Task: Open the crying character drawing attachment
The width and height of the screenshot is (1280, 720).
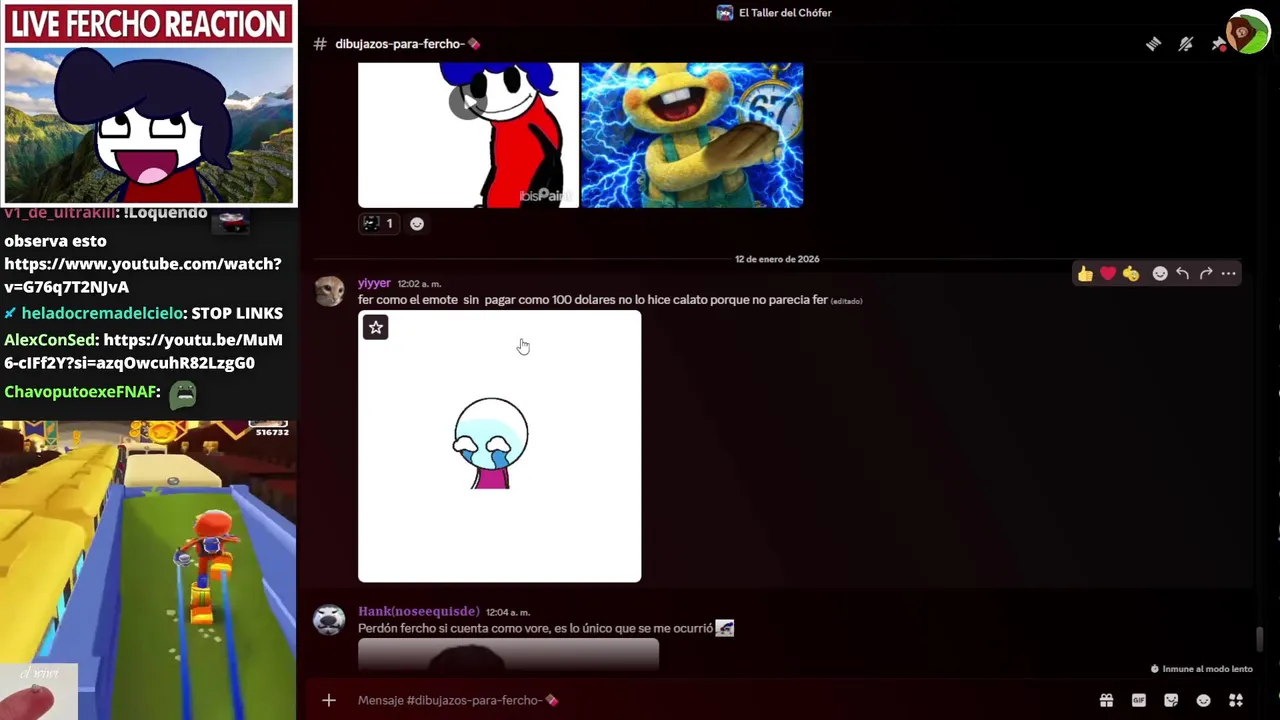Action: [500, 446]
